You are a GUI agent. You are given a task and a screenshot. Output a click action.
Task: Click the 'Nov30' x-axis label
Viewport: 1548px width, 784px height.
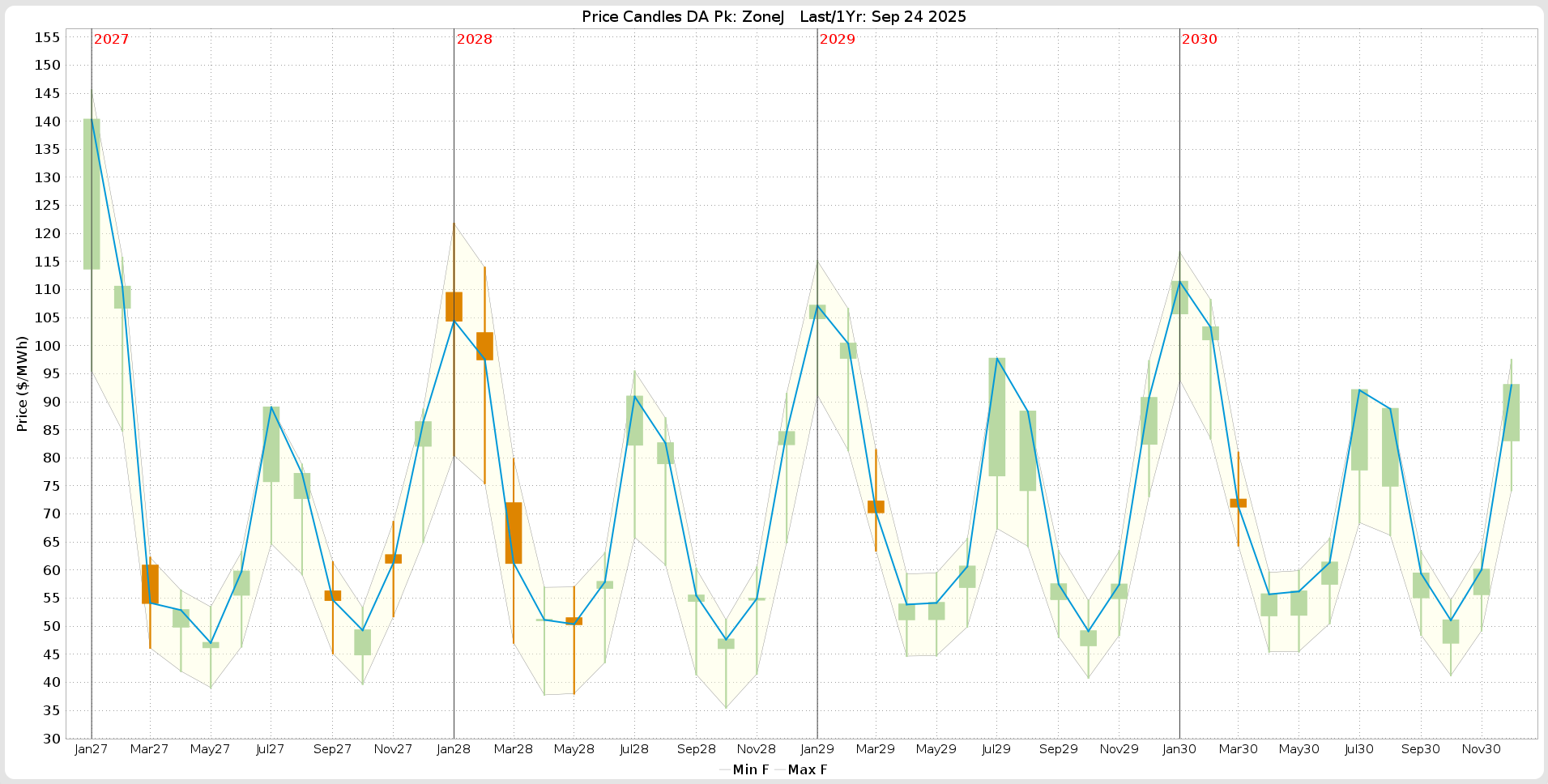coord(1481,749)
